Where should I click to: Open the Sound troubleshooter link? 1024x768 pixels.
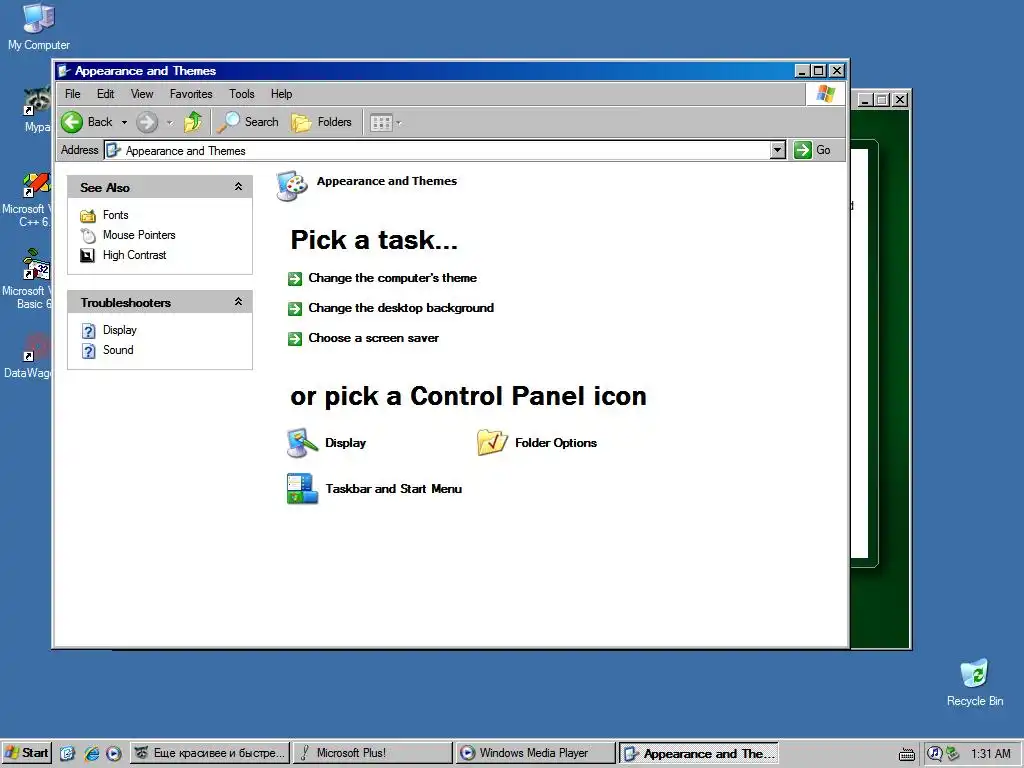118,350
